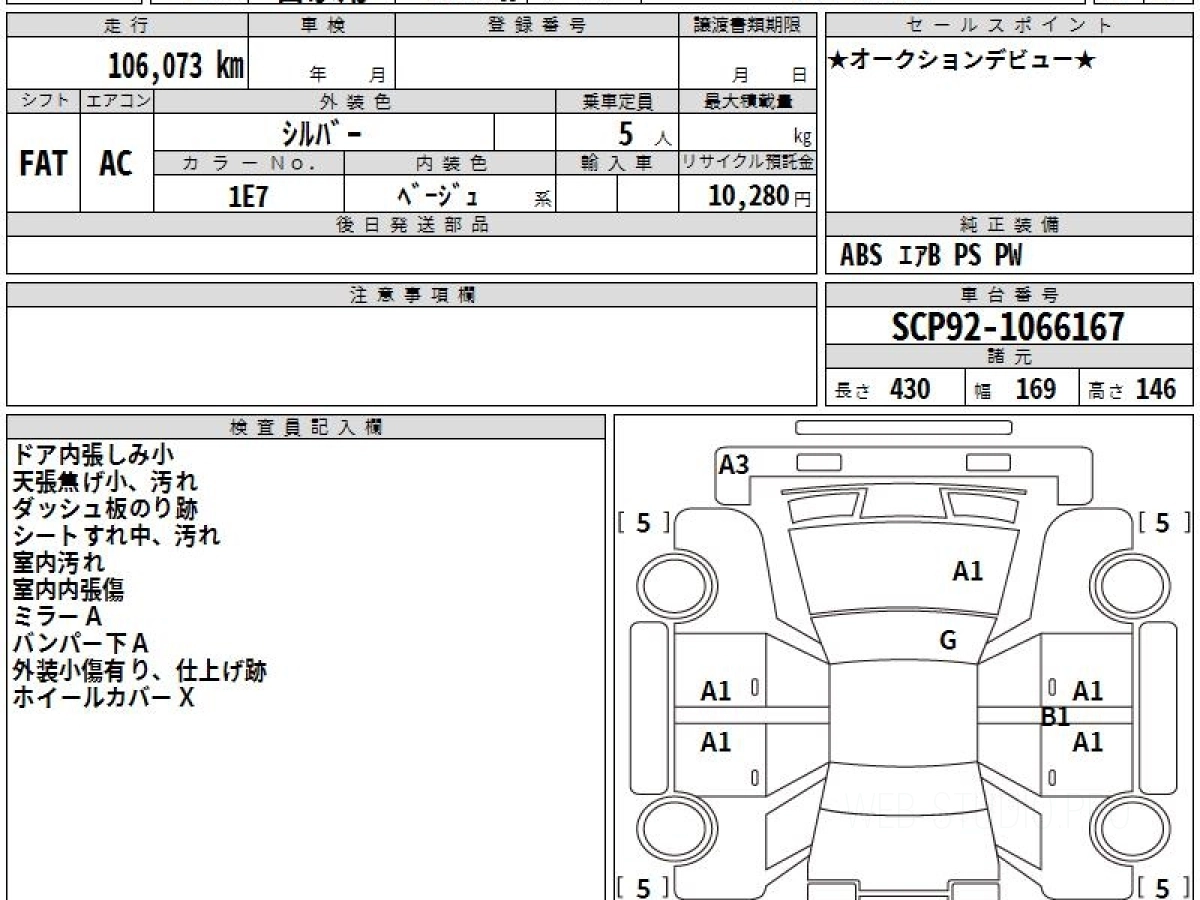The height and width of the screenshot is (900, 1200).
Task: Click the カラーNo. header
Action: [249, 163]
